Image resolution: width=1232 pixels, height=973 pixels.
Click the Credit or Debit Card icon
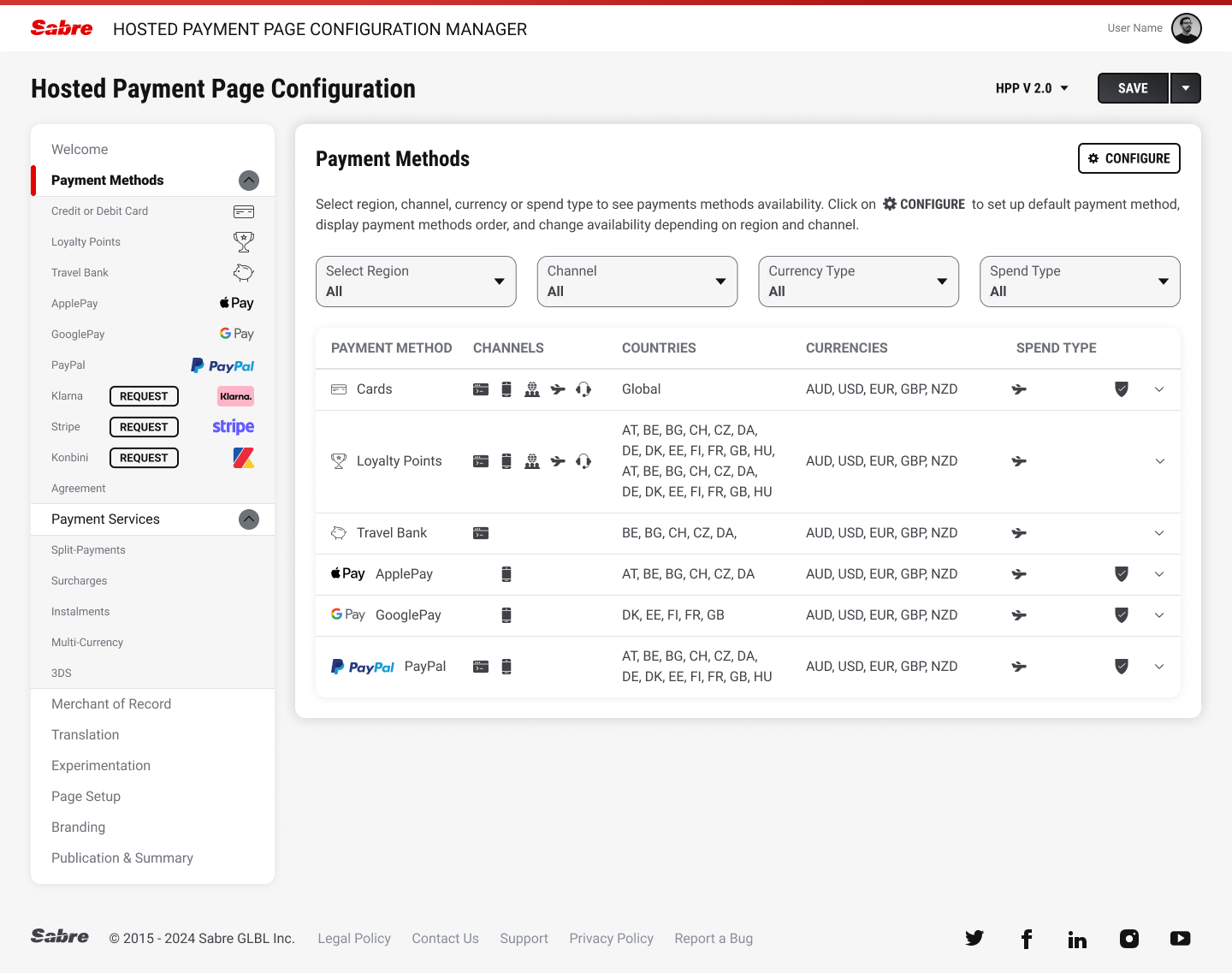point(244,211)
